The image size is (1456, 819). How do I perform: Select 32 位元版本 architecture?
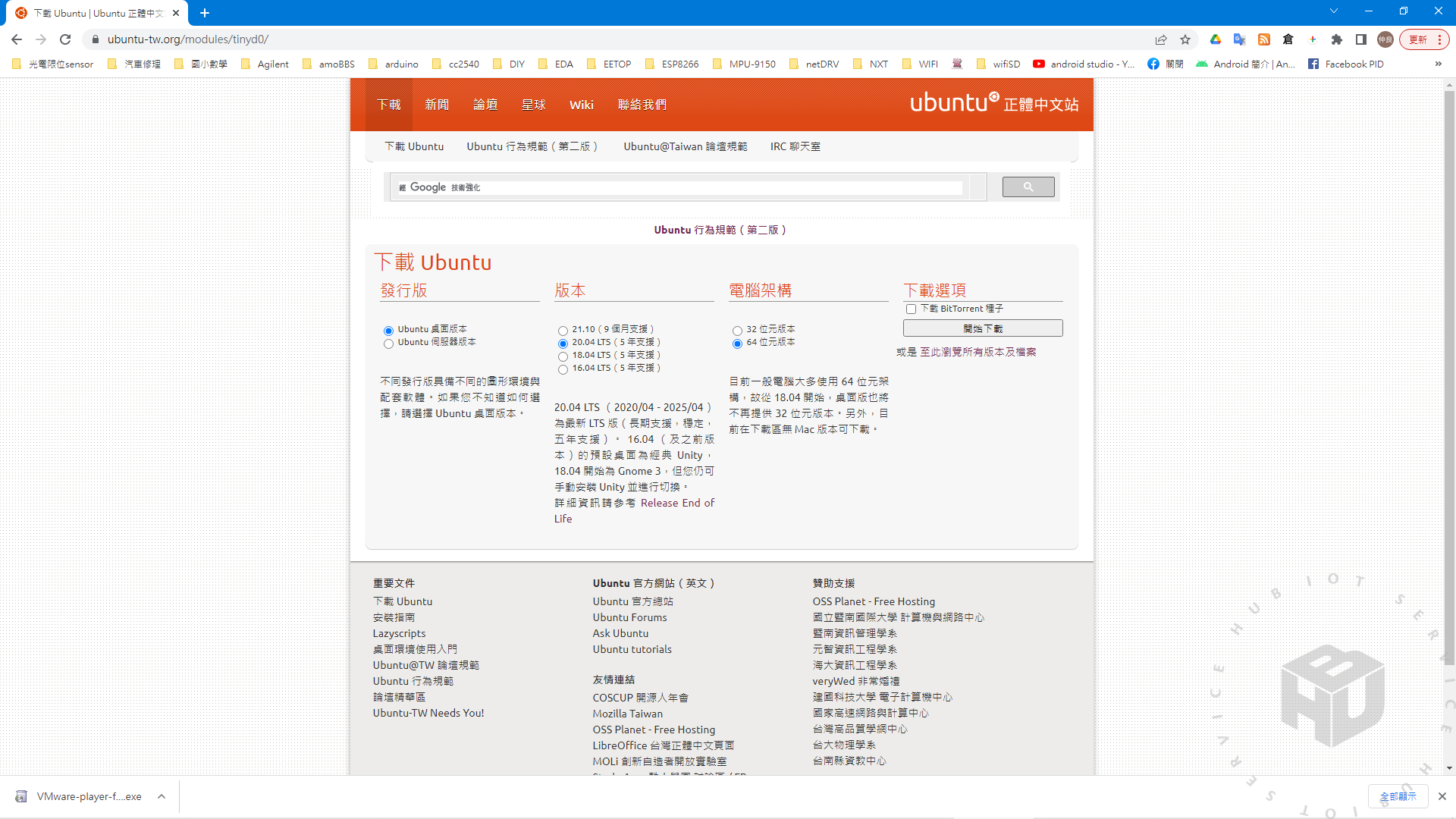pyautogui.click(x=737, y=331)
